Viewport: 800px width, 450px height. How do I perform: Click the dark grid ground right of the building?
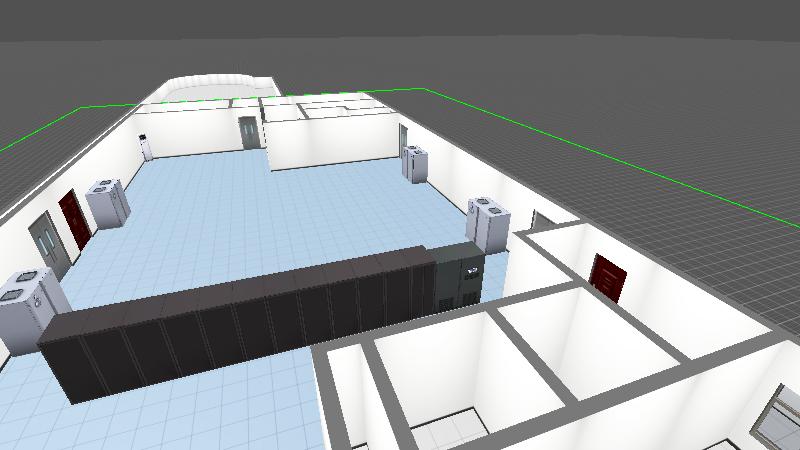pyautogui.click(x=680, y=150)
